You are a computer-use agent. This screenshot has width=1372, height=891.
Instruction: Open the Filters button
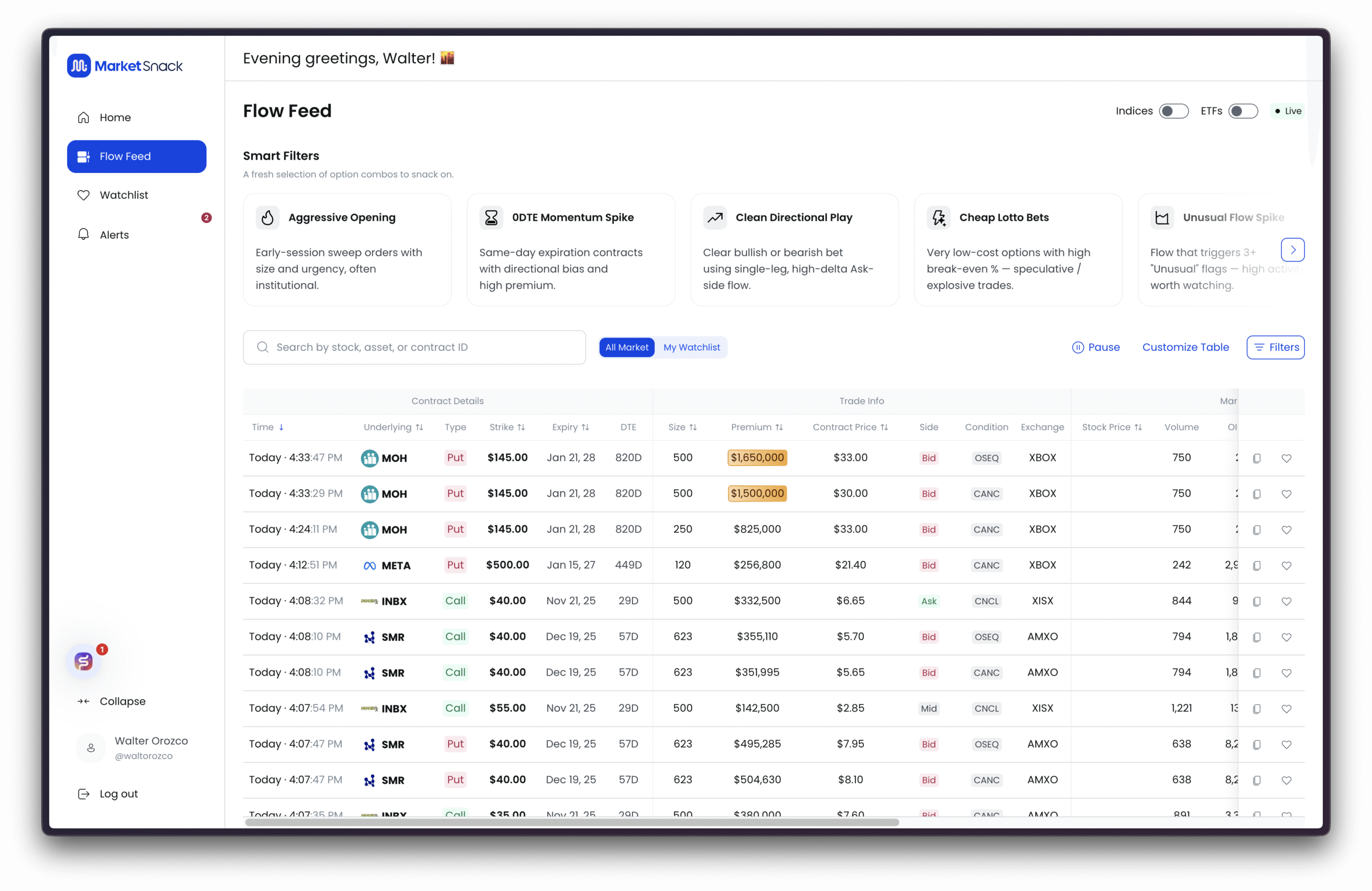pyautogui.click(x=1275, y=348)
